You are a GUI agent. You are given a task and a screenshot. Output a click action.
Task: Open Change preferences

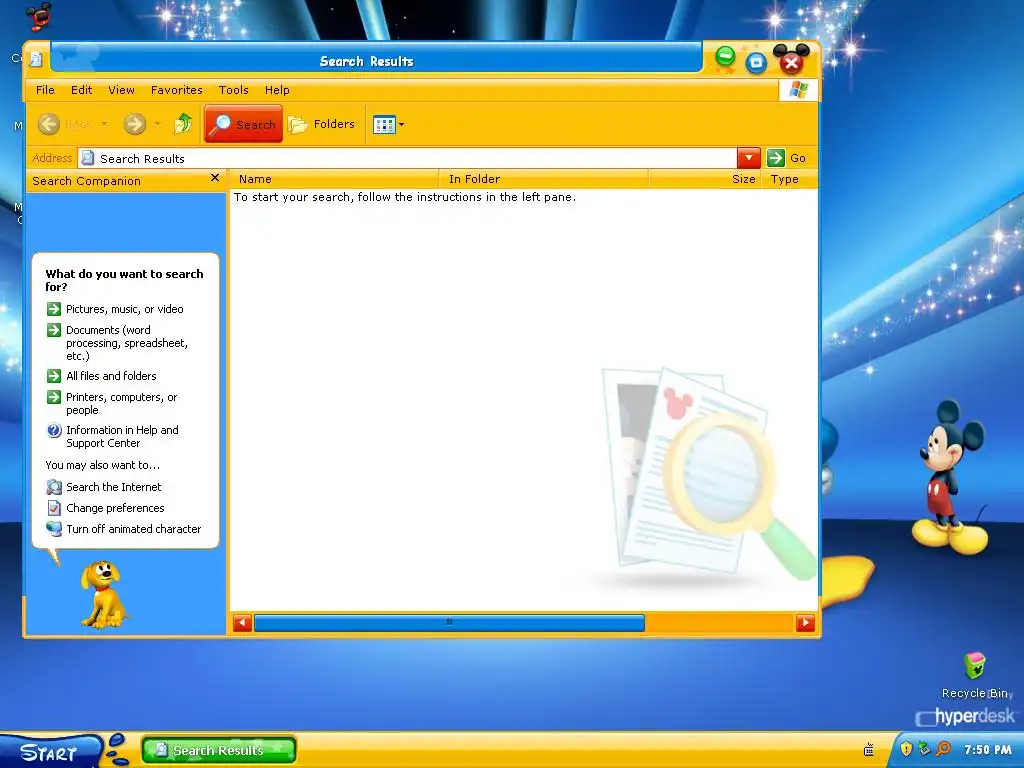pos(115,508)
